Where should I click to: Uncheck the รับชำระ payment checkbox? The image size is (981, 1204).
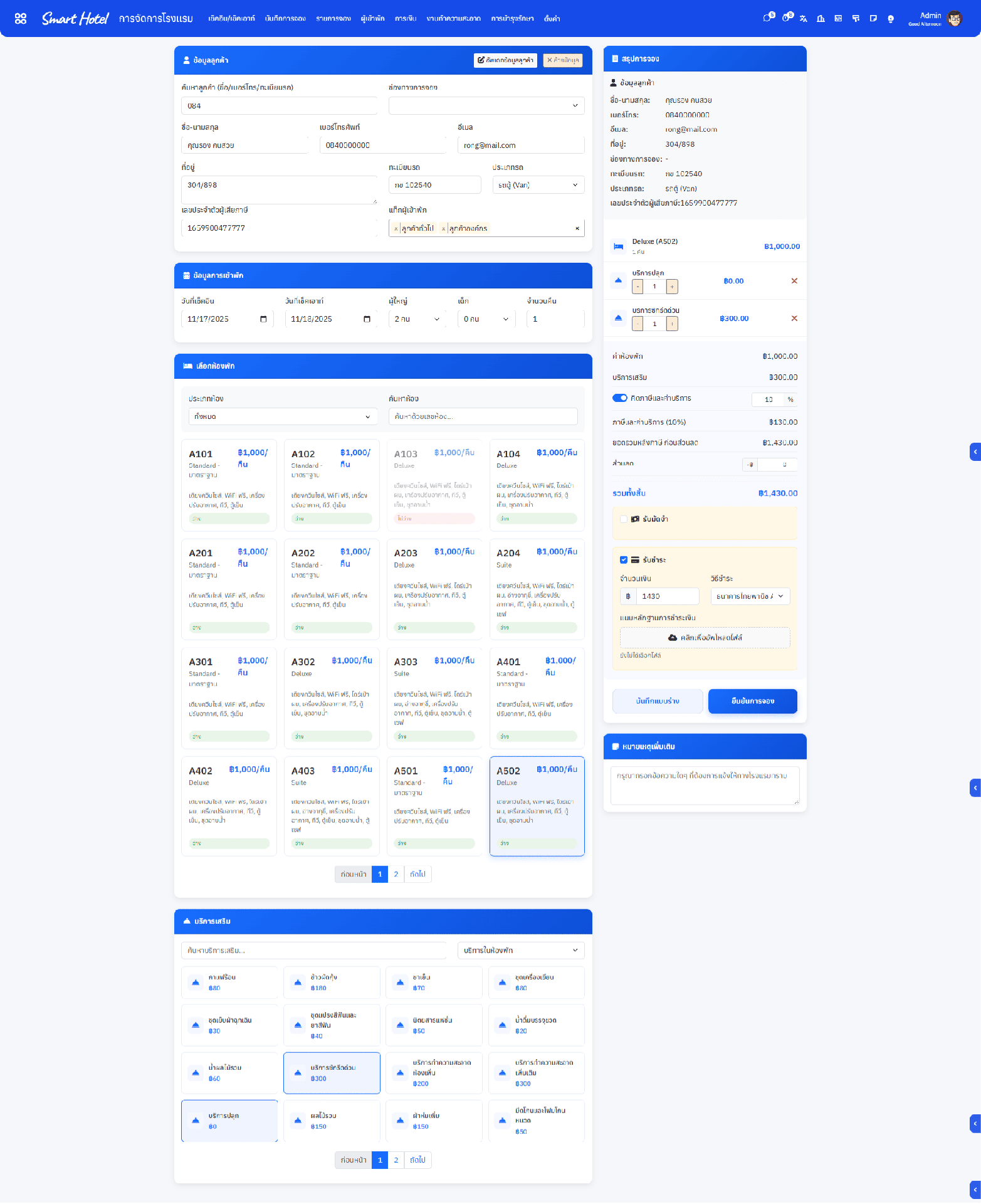pos(624,560)
